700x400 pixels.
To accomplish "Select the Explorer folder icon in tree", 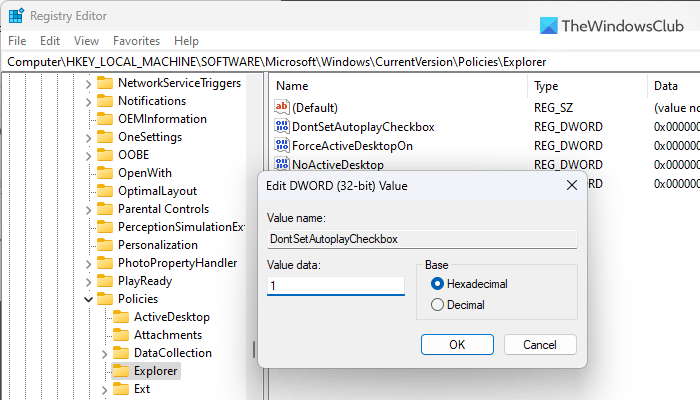I will click(x=122, y=371).
